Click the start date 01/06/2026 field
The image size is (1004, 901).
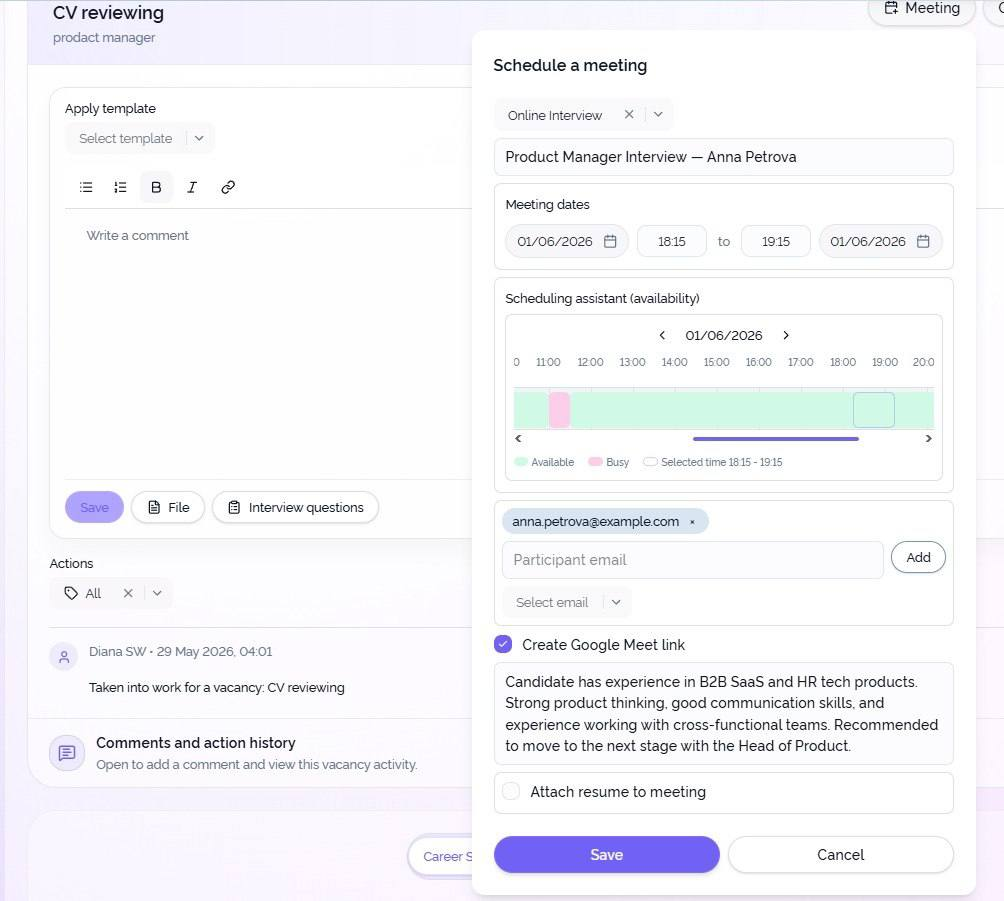pos(567,241)
